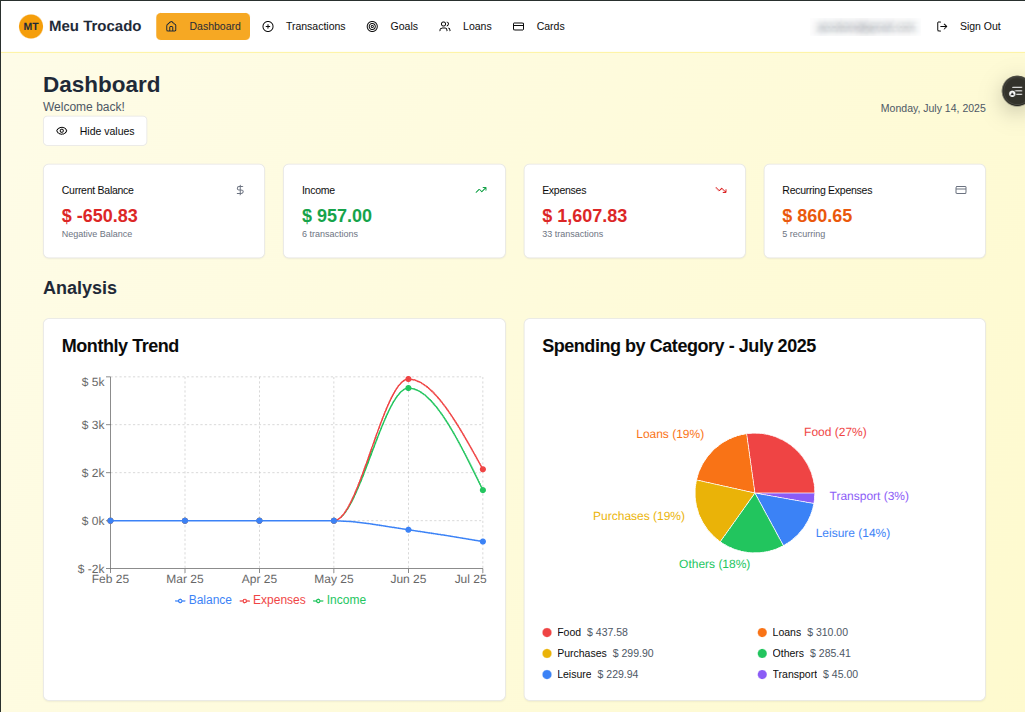
Task: Click the MT logo icon
Action: [31, 26]
